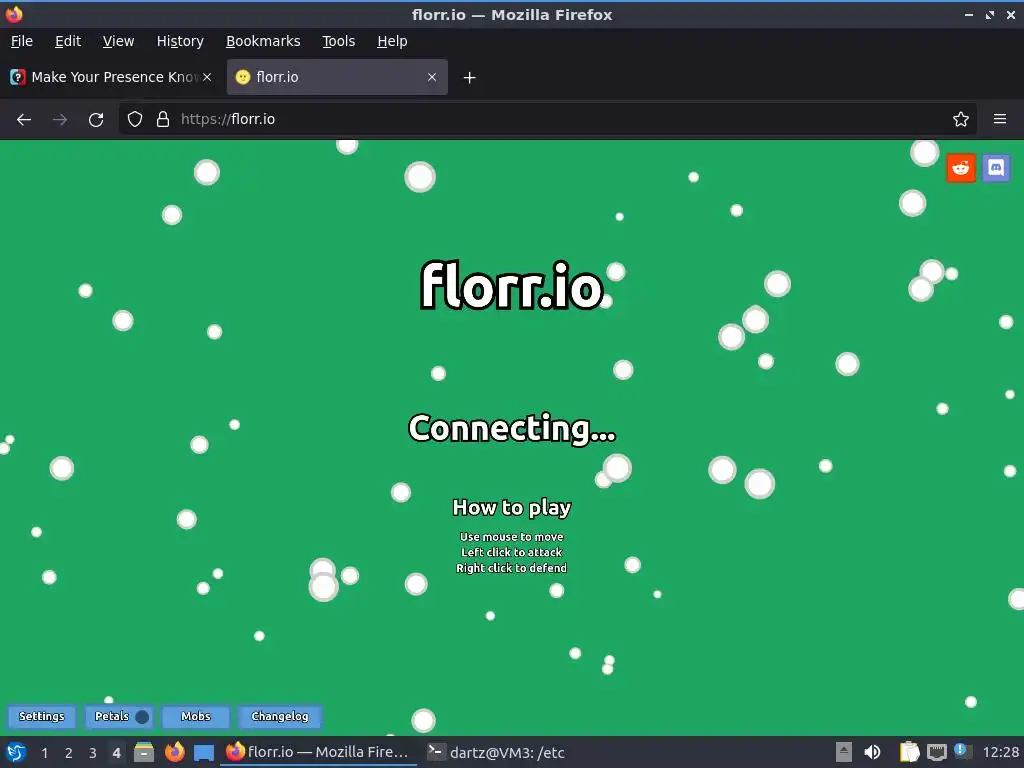Switch to workspace 1
Screen dimensions: 1024x768
(x=44, y=753)
